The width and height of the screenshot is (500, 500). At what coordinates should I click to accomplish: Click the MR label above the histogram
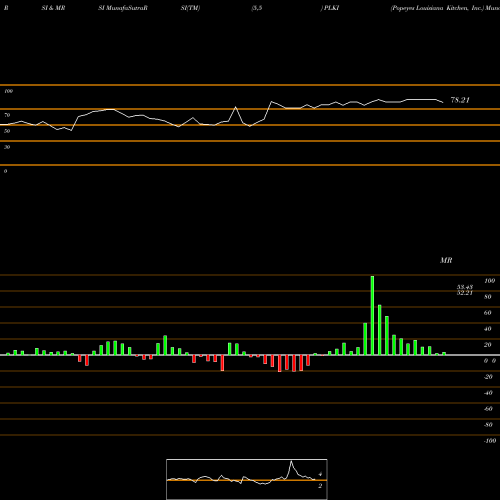[446, 260]
